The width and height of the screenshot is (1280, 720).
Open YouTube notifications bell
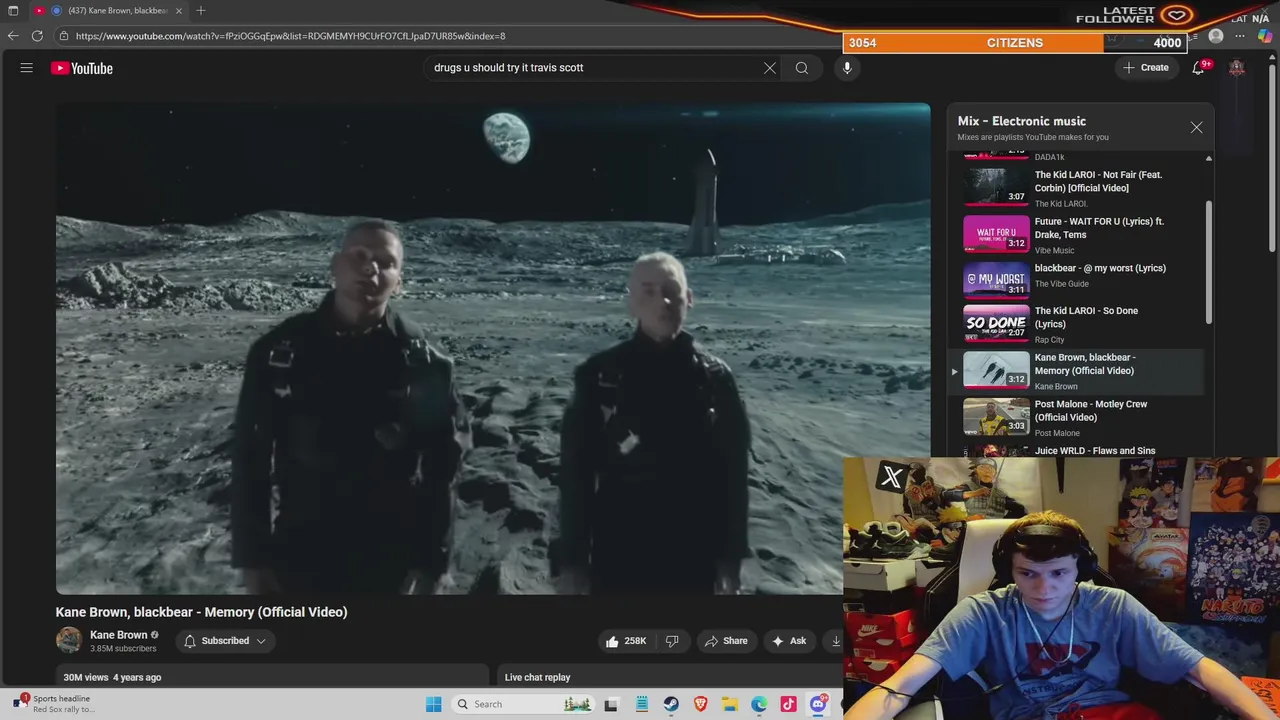1198,68
